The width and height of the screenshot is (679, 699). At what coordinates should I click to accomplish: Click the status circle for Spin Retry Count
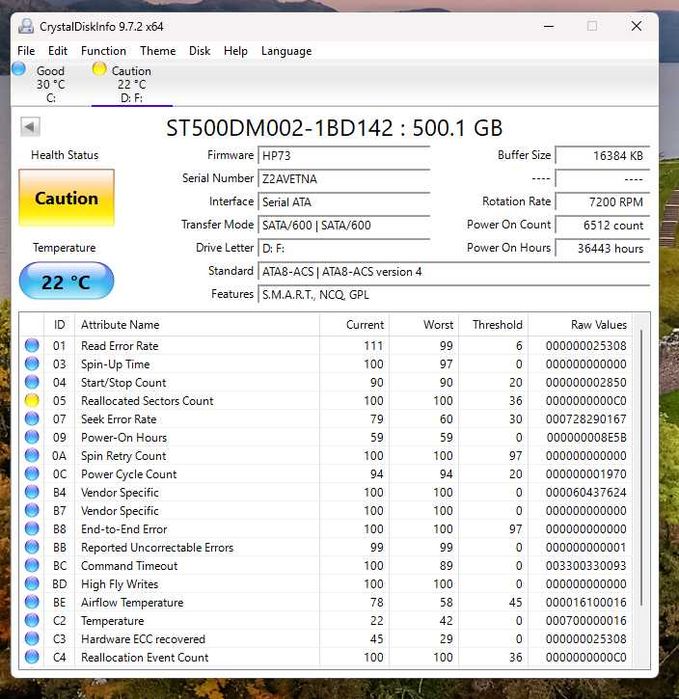click(32, 455)
